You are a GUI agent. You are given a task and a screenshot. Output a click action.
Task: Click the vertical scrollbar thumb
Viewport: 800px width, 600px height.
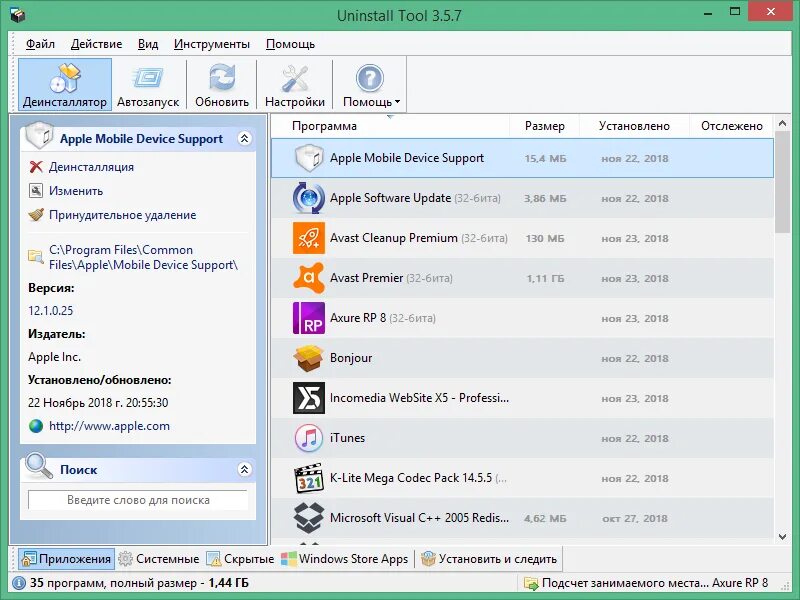click(782, 182)
